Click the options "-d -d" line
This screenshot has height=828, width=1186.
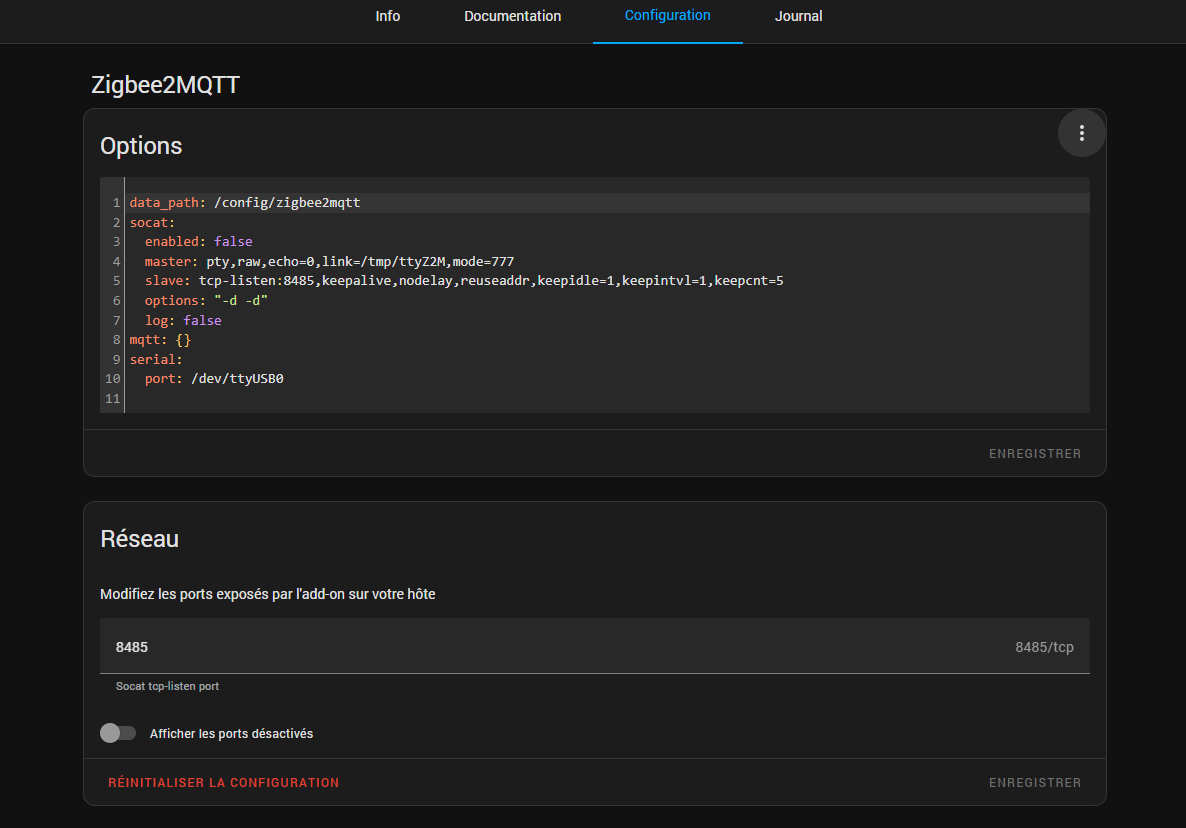pyautogui.click(x=206, y=300)
